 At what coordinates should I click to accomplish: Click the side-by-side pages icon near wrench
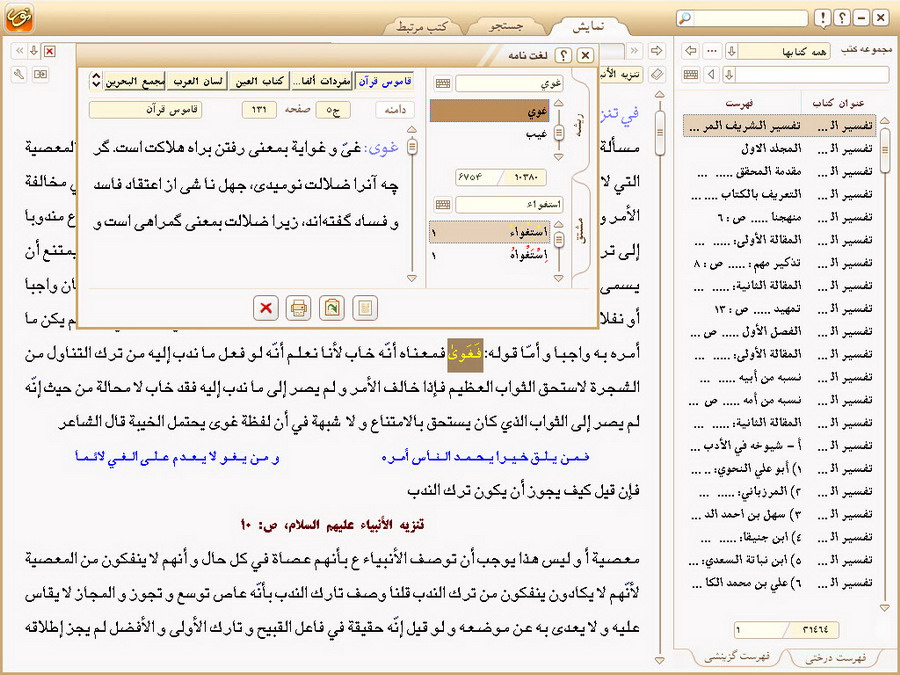click(x=40, y=74)
